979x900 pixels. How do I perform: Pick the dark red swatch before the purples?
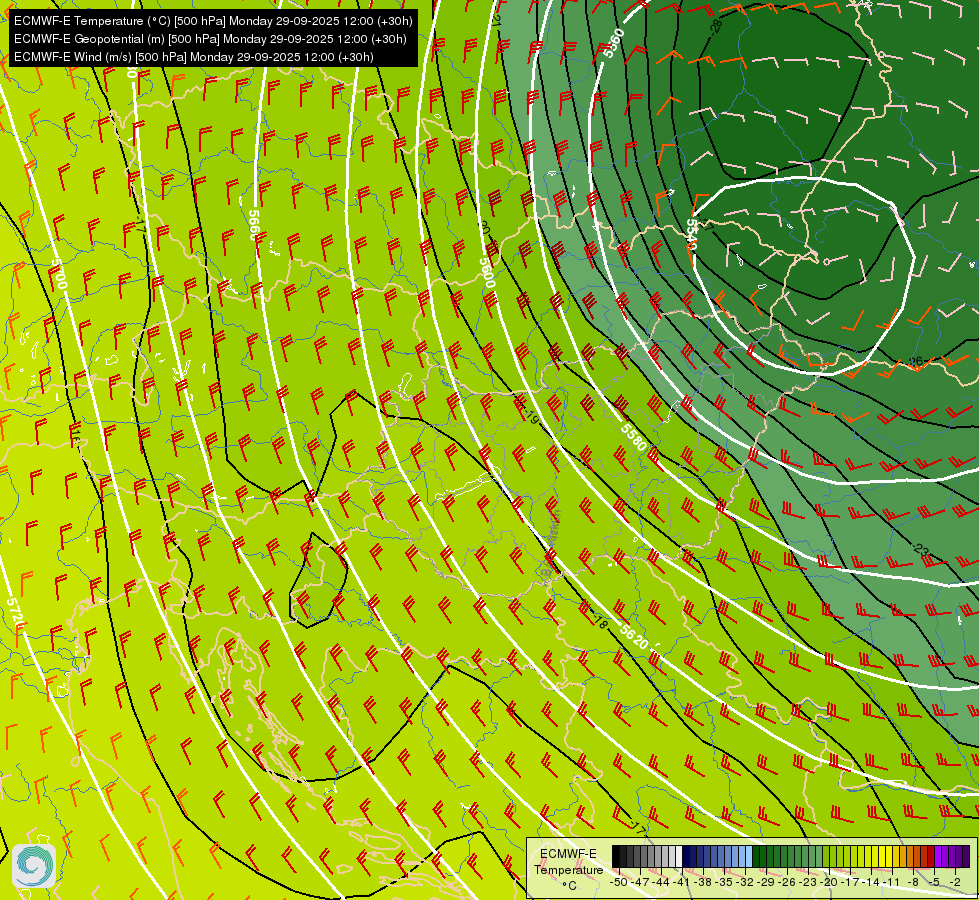(x=931, y=856)
